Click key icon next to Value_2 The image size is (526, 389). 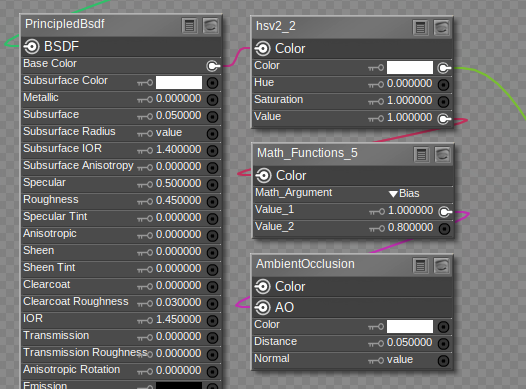(377, 229)
